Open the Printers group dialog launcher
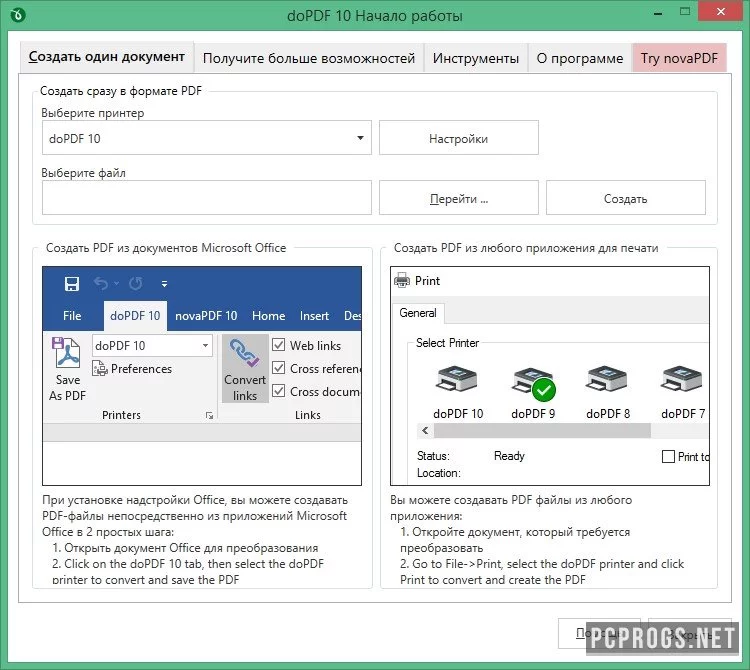 (209, 415)
